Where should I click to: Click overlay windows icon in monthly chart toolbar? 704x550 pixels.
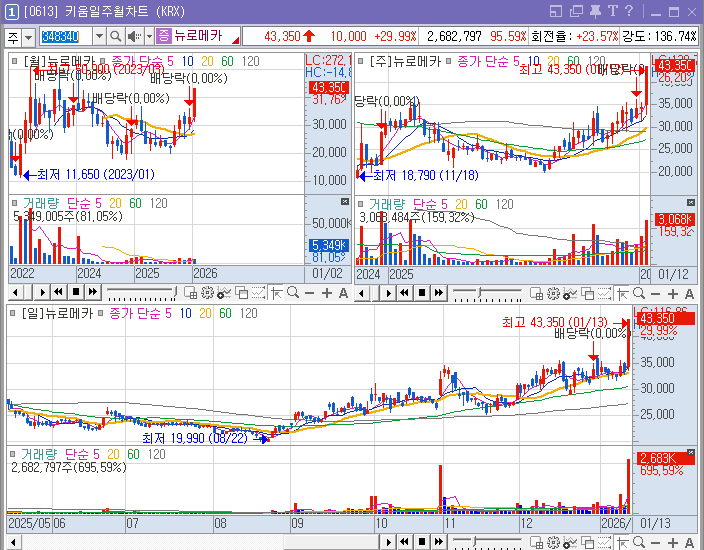pyautogui.click(x=242, y=293)
